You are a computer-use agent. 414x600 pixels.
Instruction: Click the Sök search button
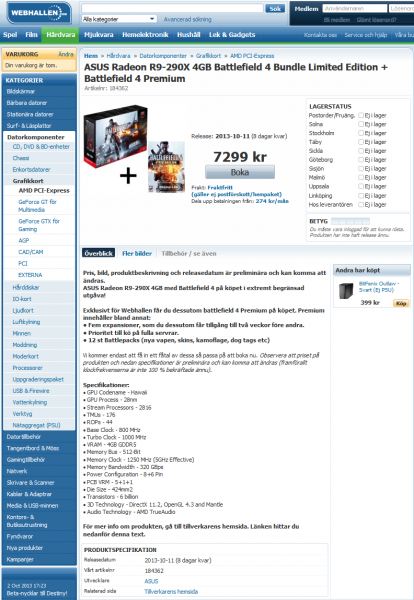(x=275, y=8)
